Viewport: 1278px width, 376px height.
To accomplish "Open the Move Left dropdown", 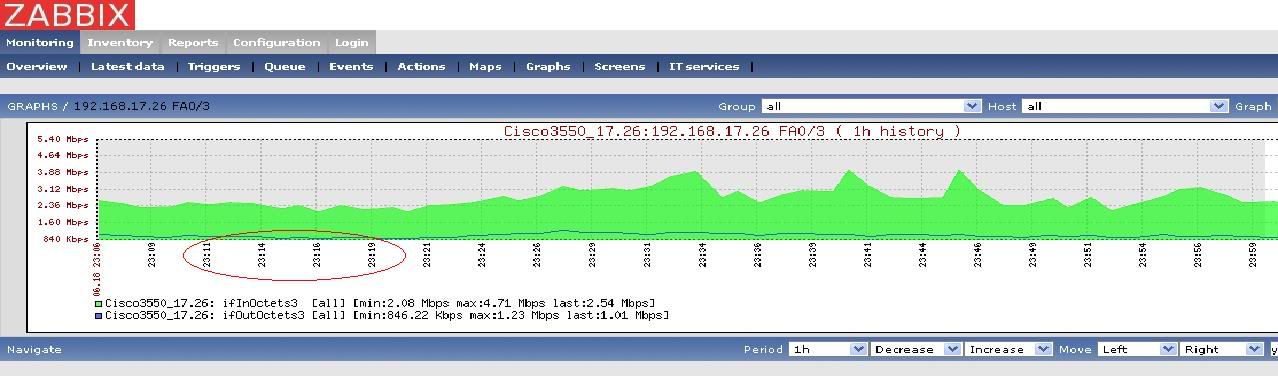I will point(1136,349).
